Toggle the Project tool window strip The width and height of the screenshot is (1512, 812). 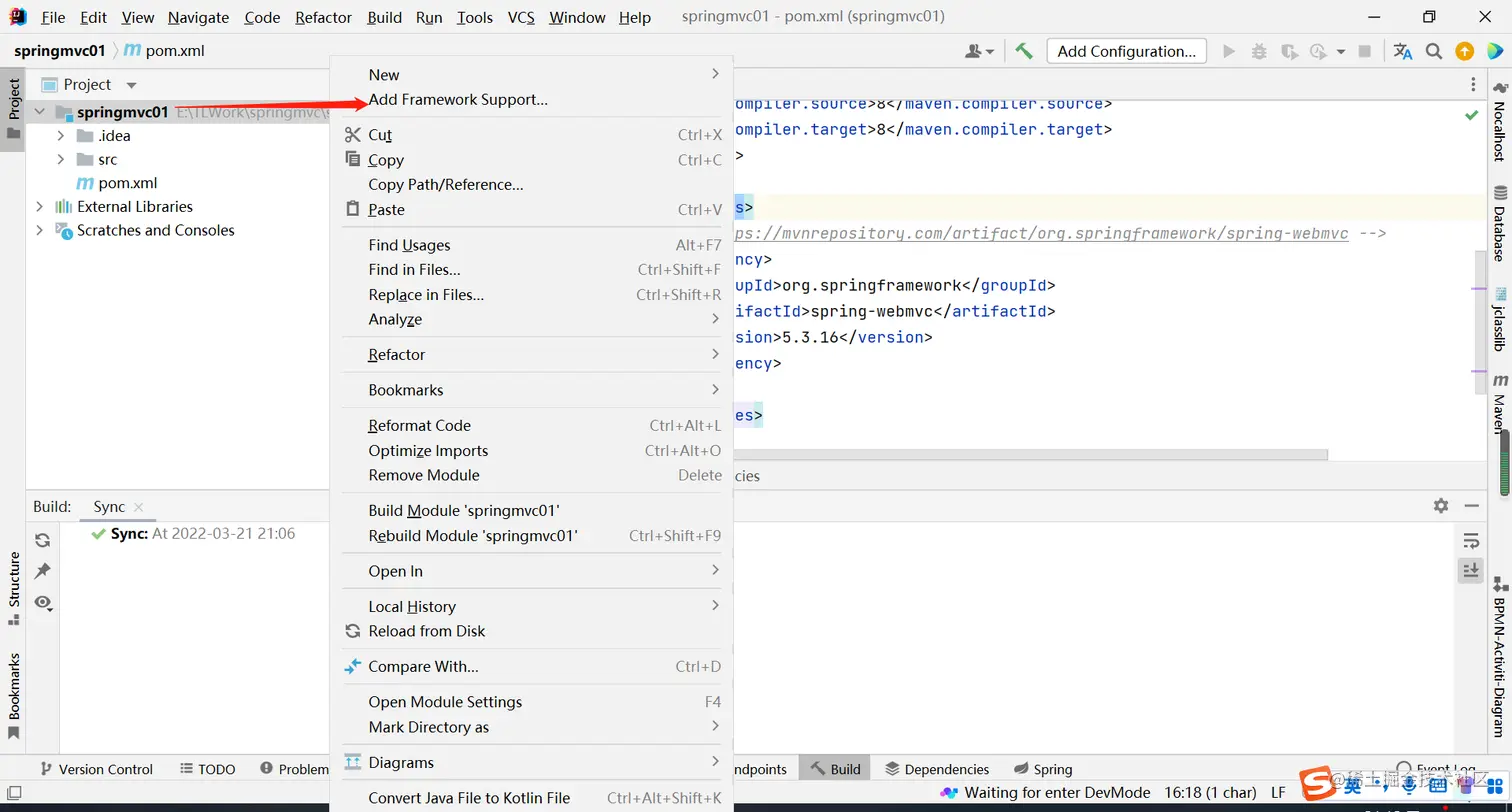coord(13,109)
